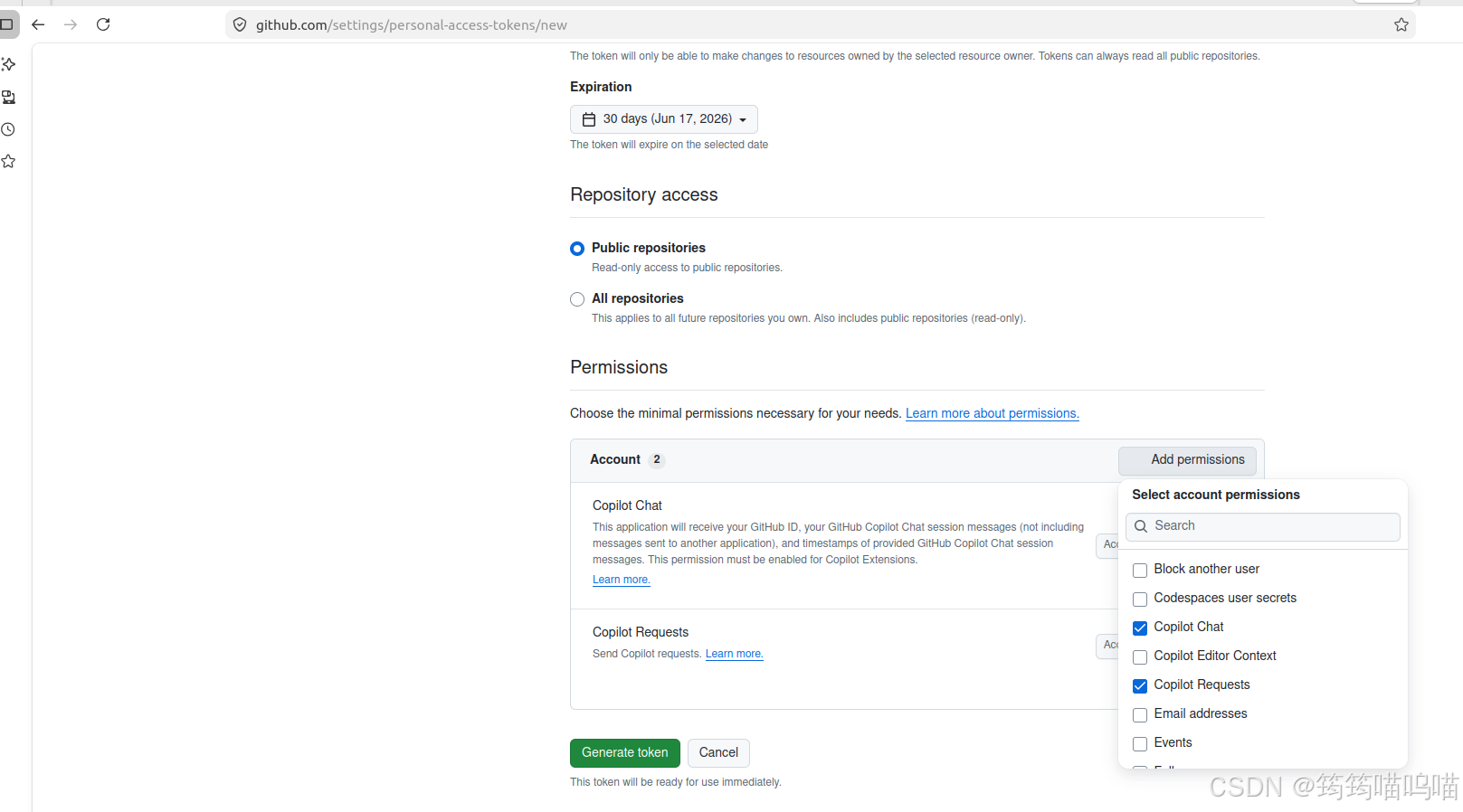Check the Email addresses permission option
This screenshot has width=1463, height=812.
tap(1140, 714)
